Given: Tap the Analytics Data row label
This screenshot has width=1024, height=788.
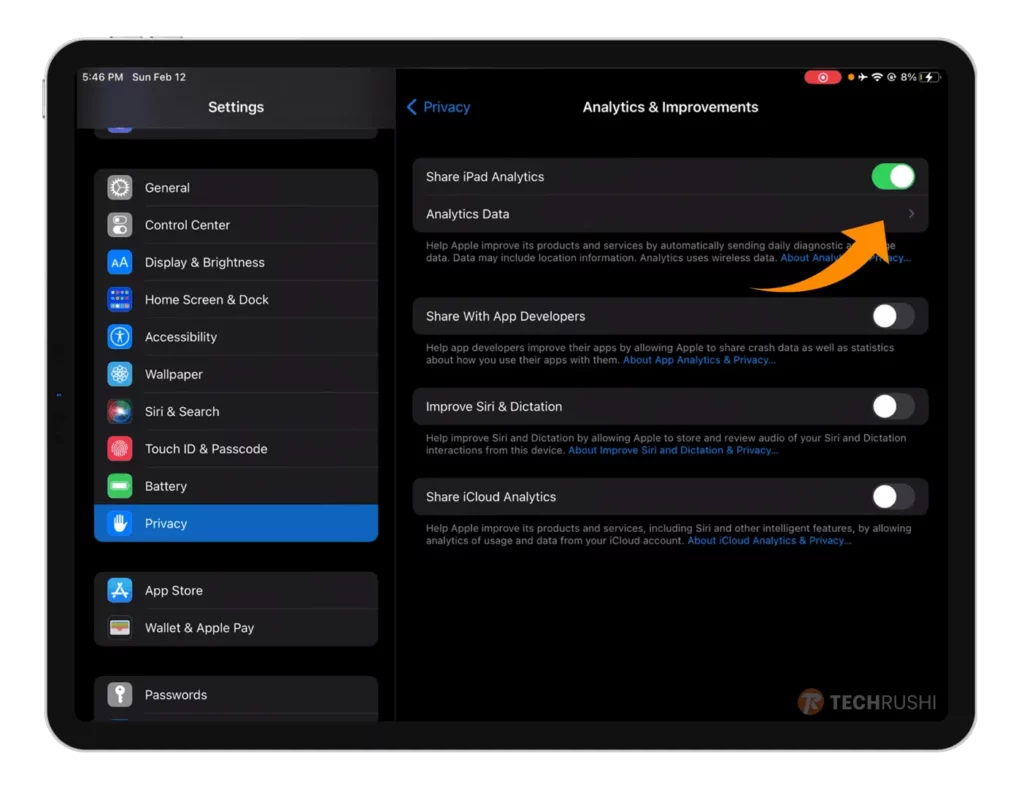Looking at the screenshot, I should coord(468,213).
